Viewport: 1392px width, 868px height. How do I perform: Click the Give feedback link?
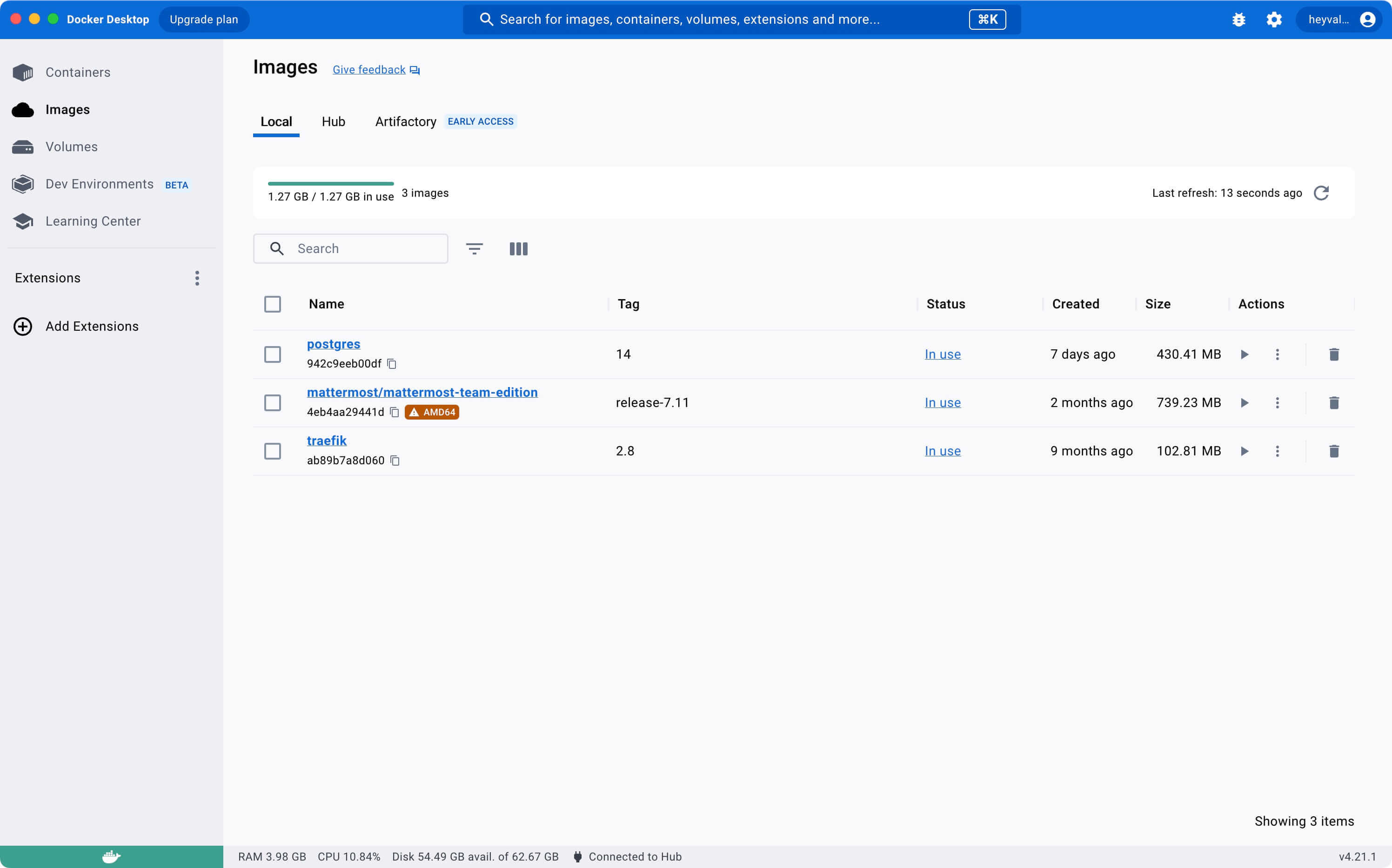tap(375, 69)
